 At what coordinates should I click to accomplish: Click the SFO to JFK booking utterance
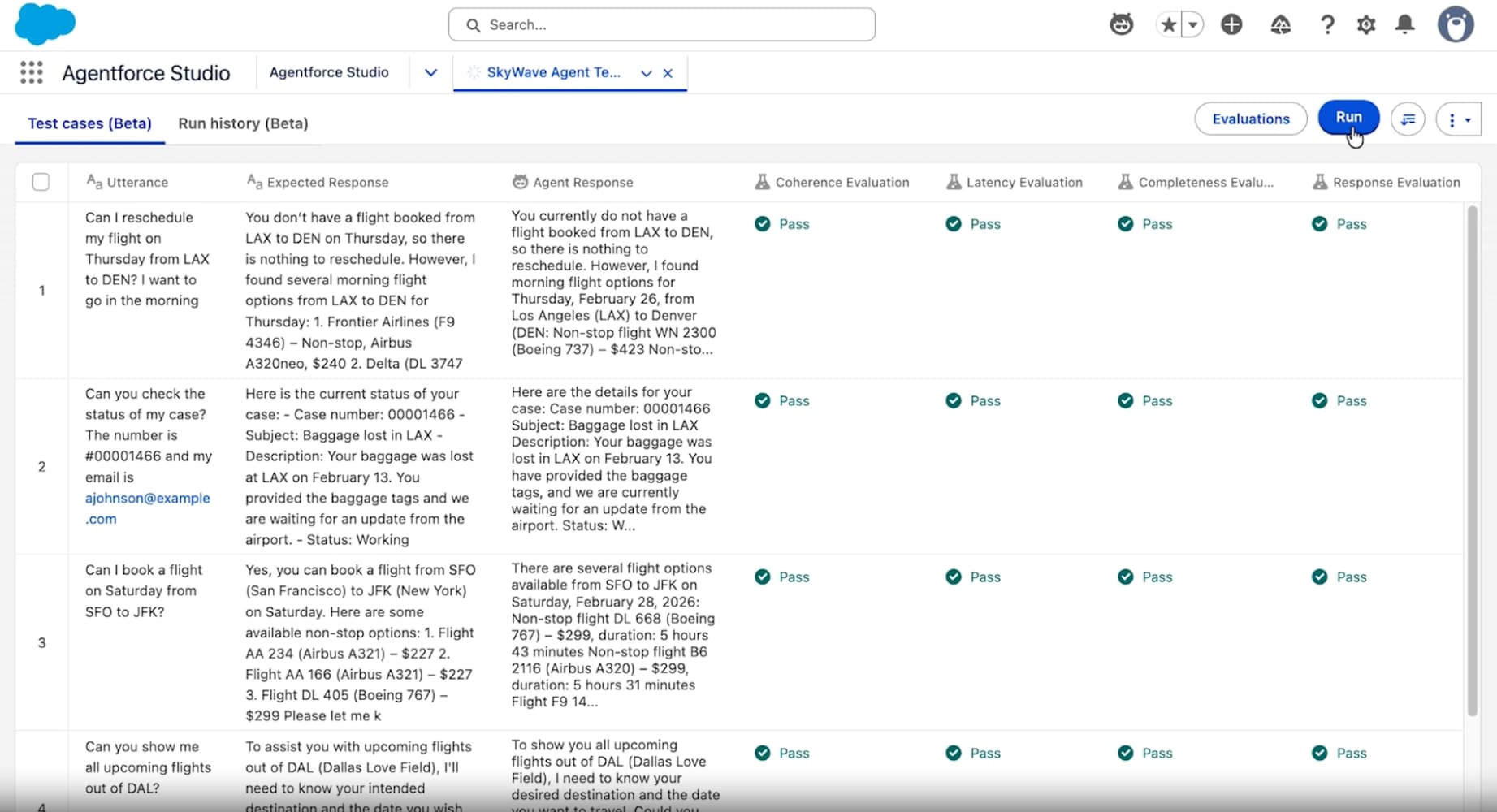(x=144, y=590)
